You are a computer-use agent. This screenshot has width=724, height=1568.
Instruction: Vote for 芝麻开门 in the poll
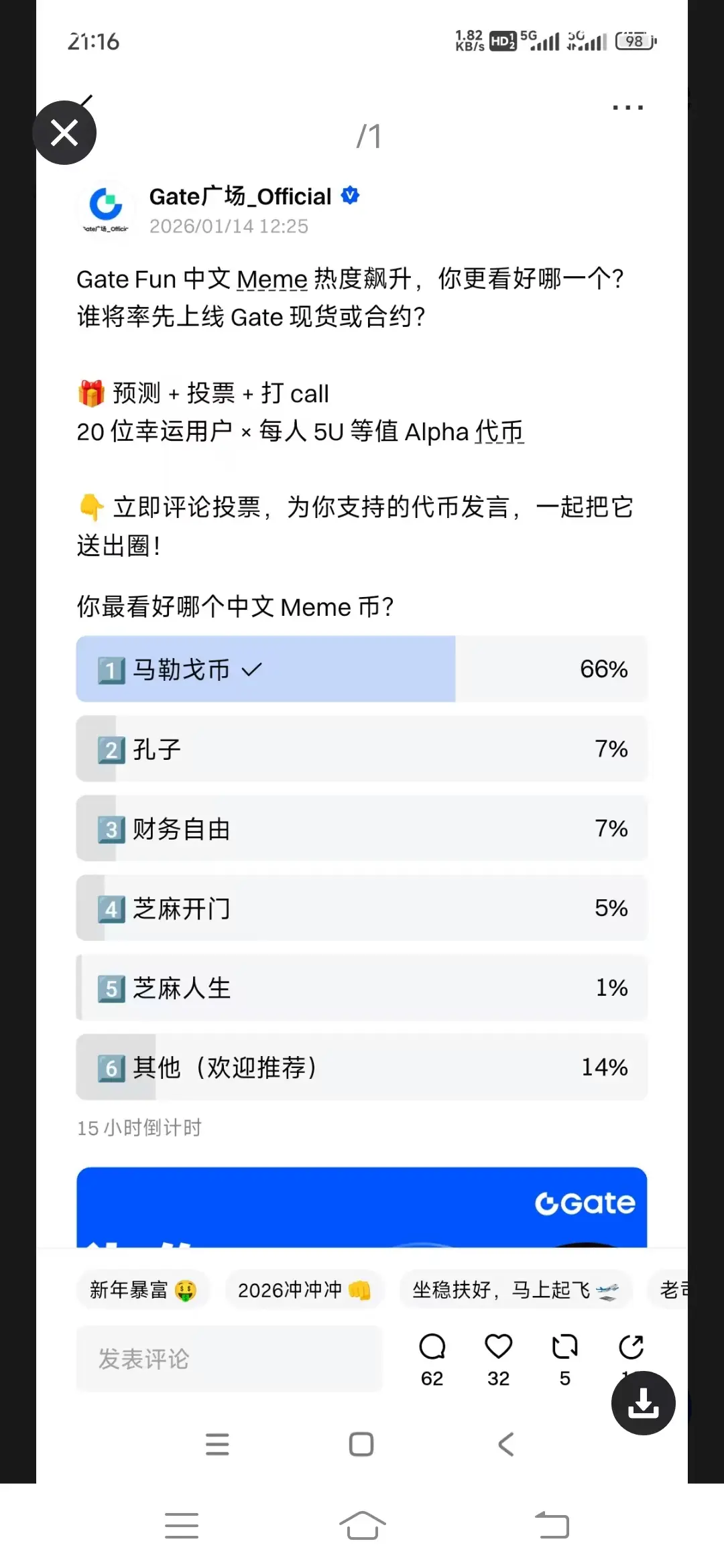362,908
